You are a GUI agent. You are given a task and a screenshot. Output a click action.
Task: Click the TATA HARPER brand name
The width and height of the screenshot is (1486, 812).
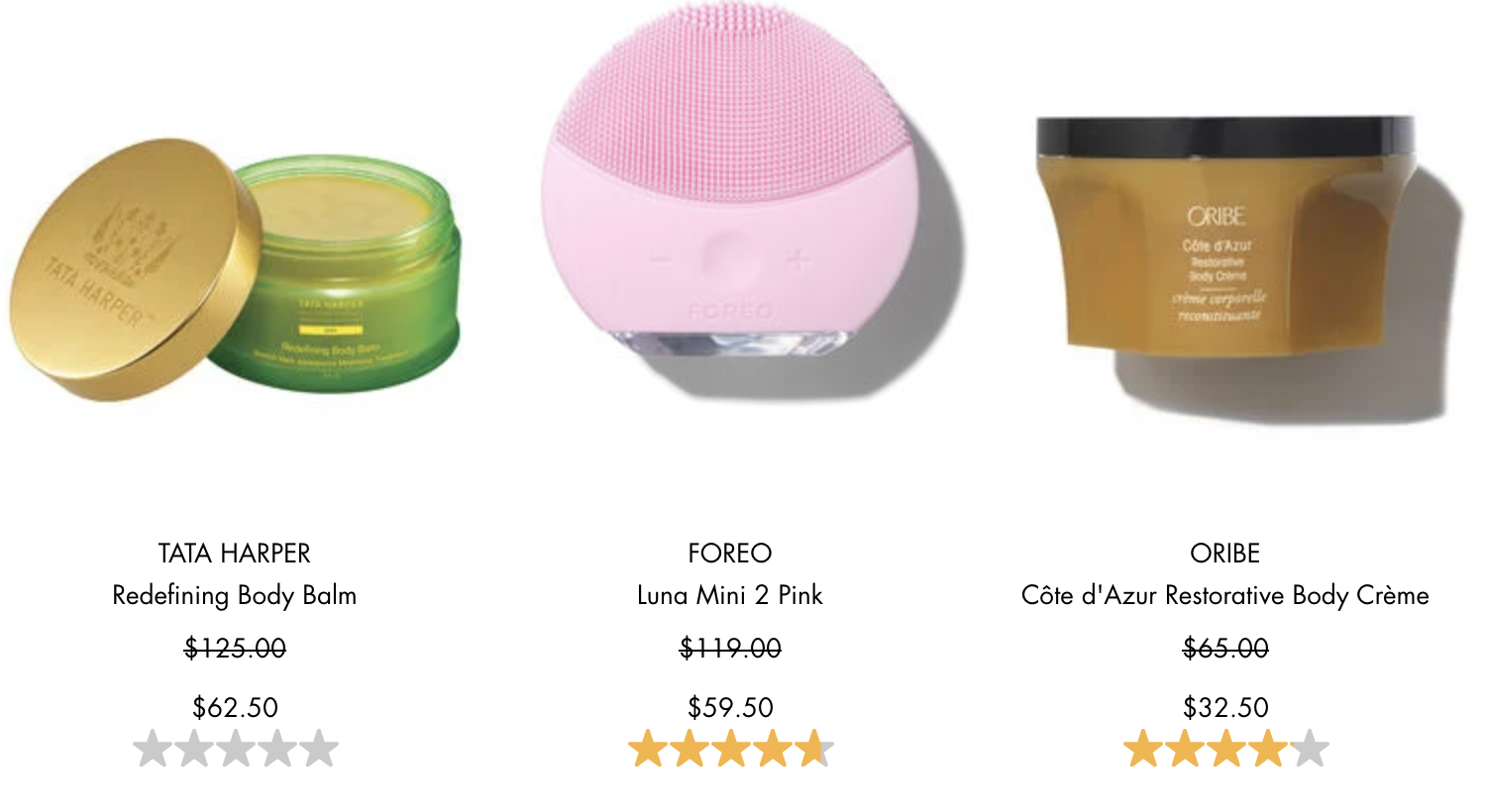(x=235, y=553)
